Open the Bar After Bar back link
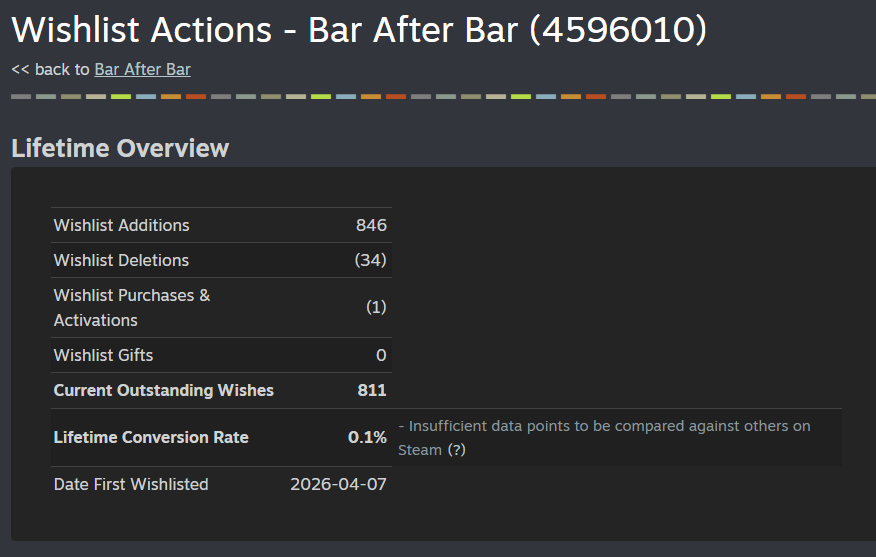 tap(142, 69)
